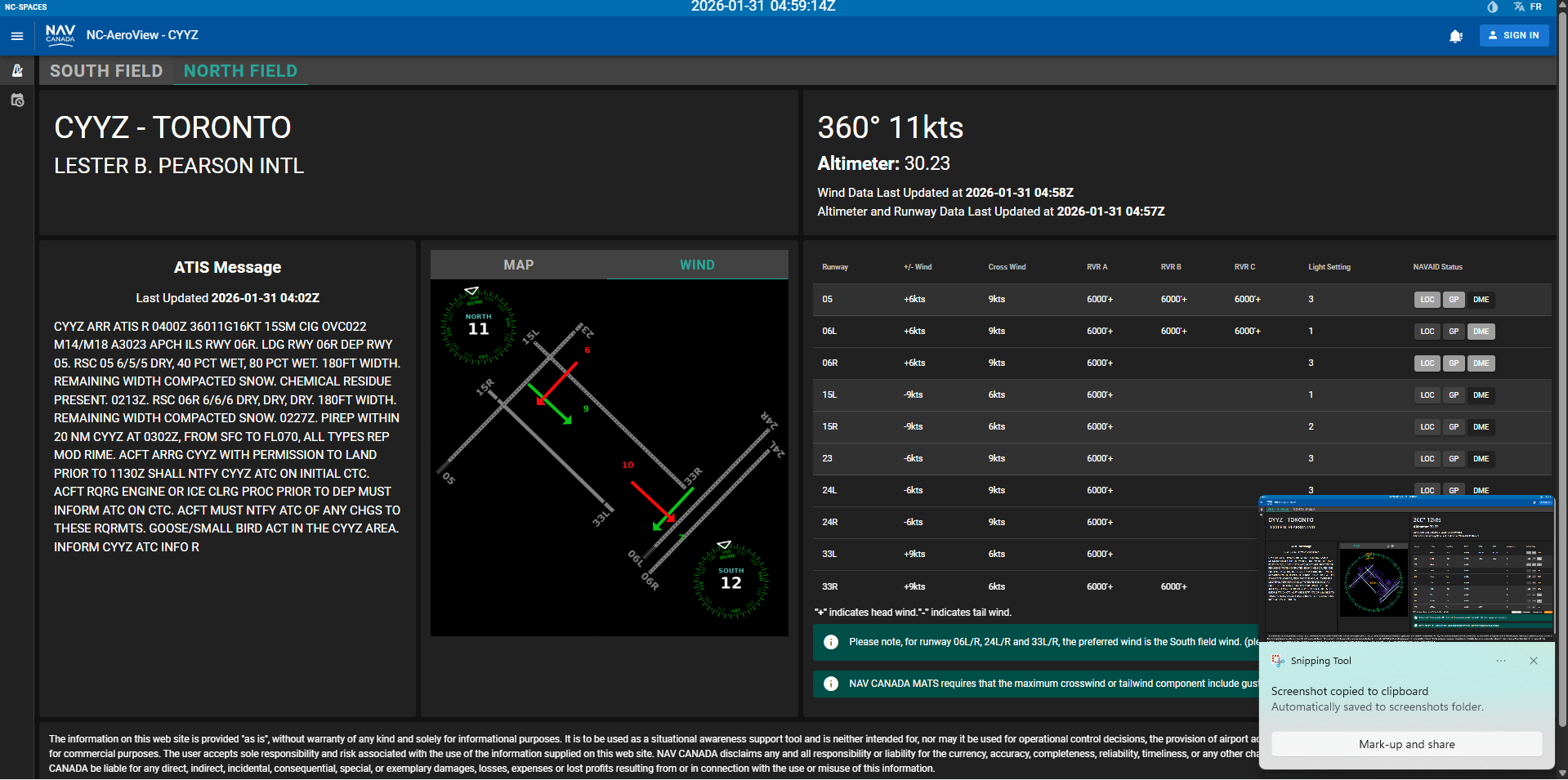Toggle the theme contrast icon
Image resolution: width=1568 pixels, height=780 pixels.
pos(1492,7)
